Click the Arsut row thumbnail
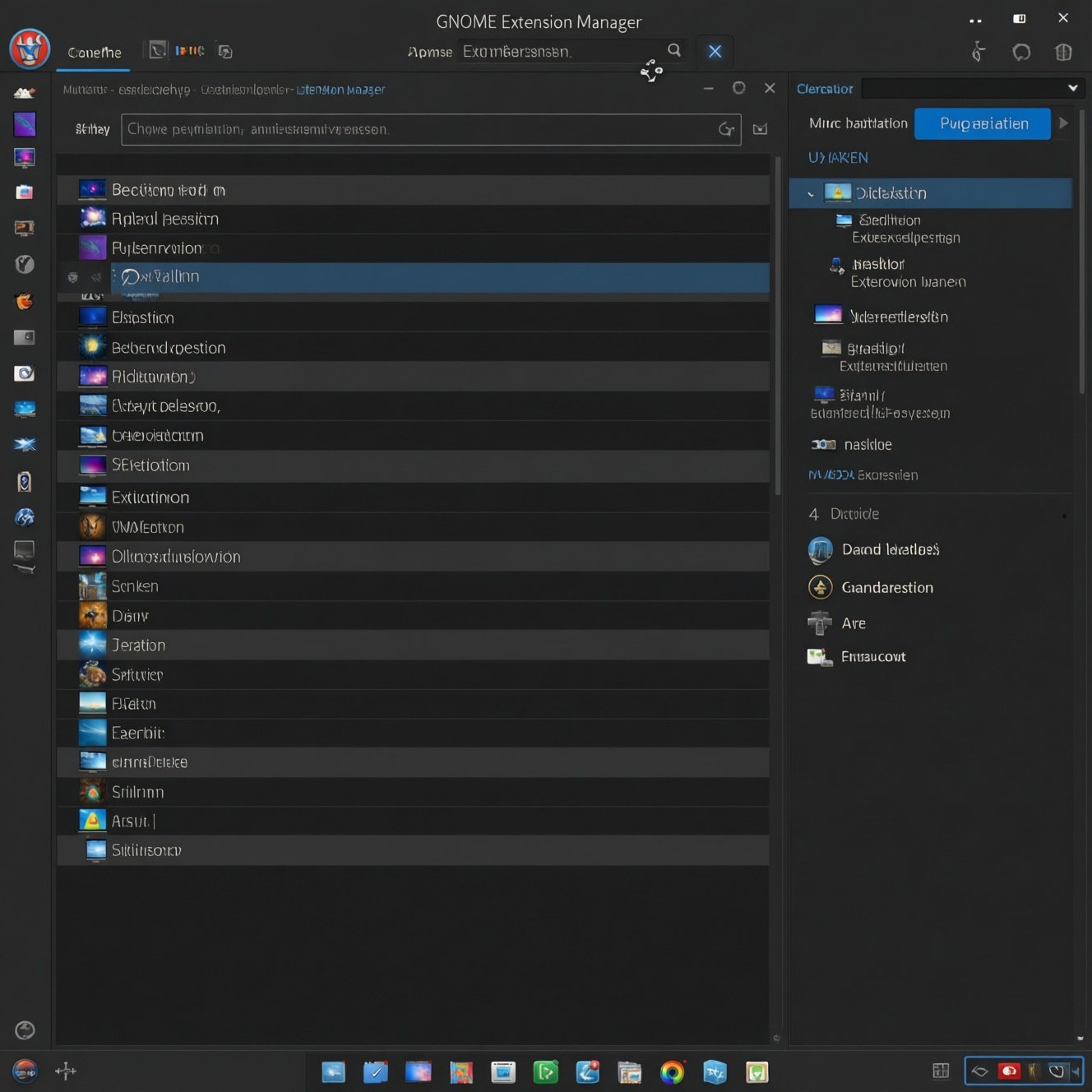The width and height of the screenshot is (1092, 1092). coord(92,820)
